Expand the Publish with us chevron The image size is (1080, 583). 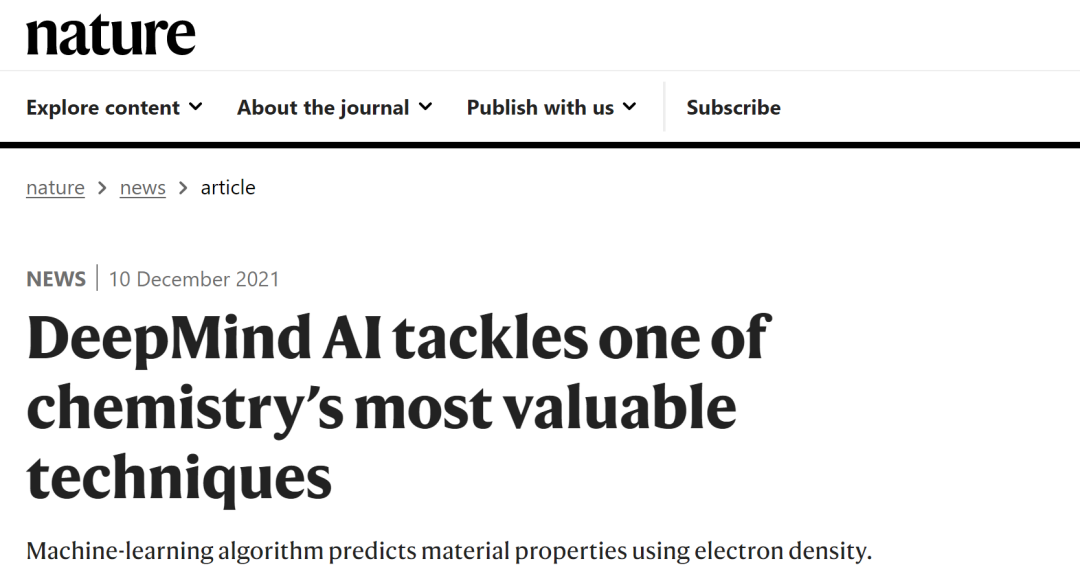(630, 107)
